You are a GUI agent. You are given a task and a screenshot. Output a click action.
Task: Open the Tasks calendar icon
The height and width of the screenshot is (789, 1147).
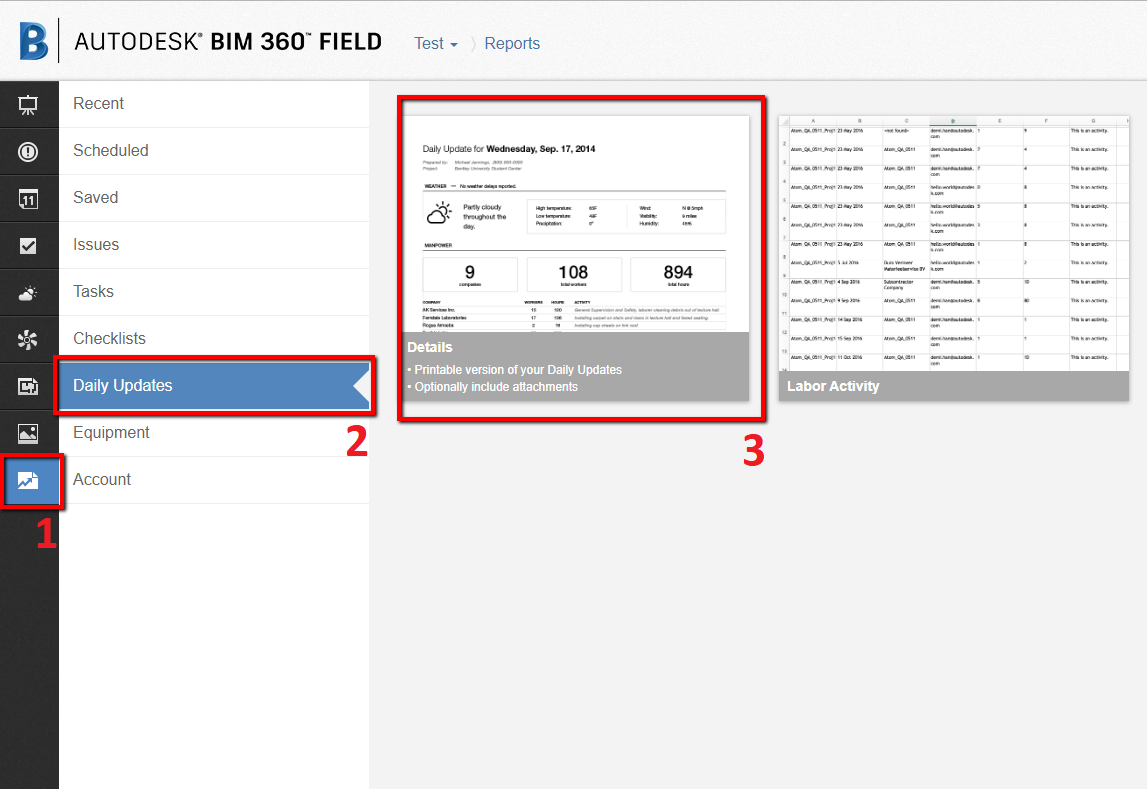pyautogui.click(x=29, y=197)
